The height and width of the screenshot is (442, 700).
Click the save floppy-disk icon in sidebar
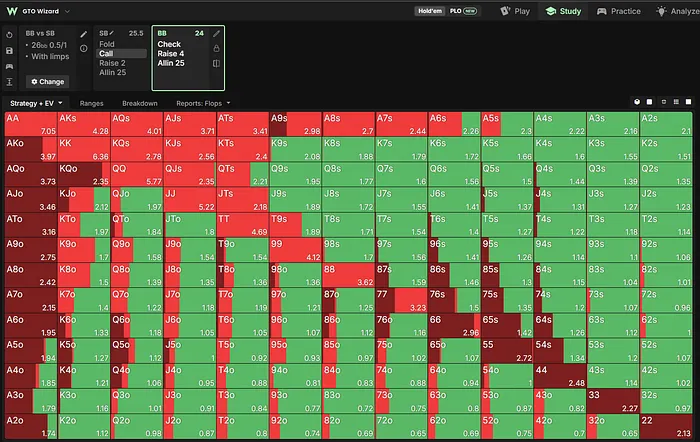pos(9,51)
